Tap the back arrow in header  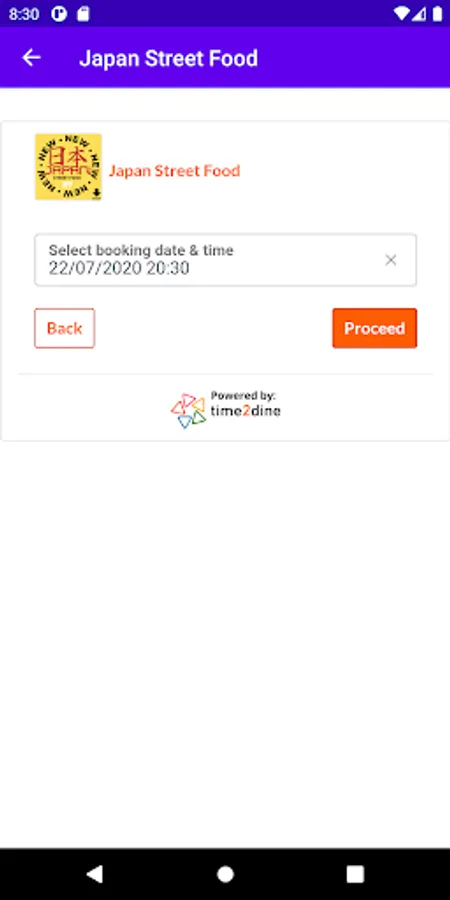tap(31, 58)
